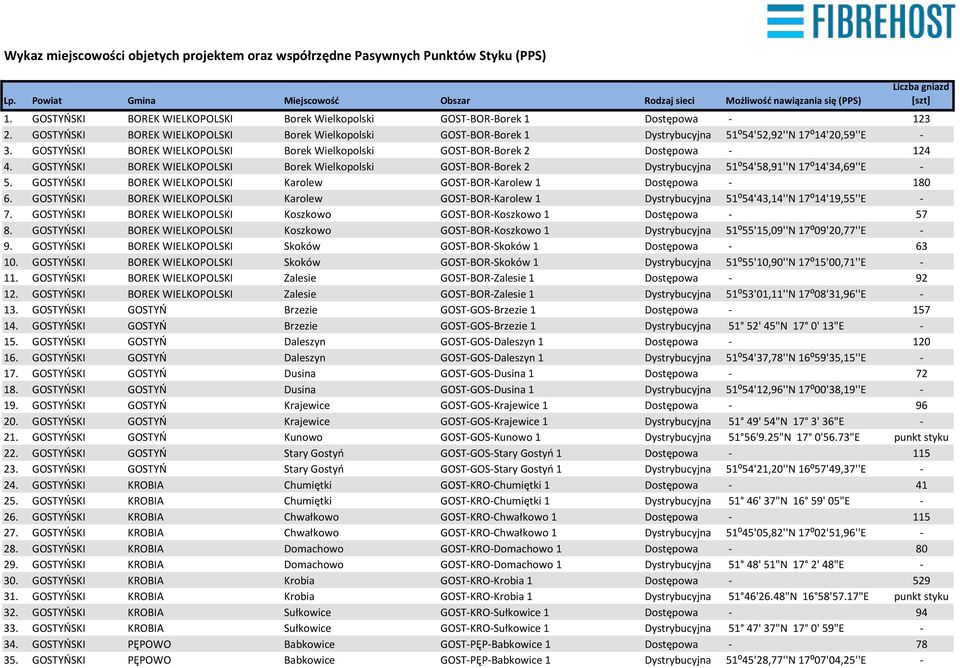Click 'Domachowo' in row 28
The height and width of the screenshot is (668, 960).
[313, 549]
